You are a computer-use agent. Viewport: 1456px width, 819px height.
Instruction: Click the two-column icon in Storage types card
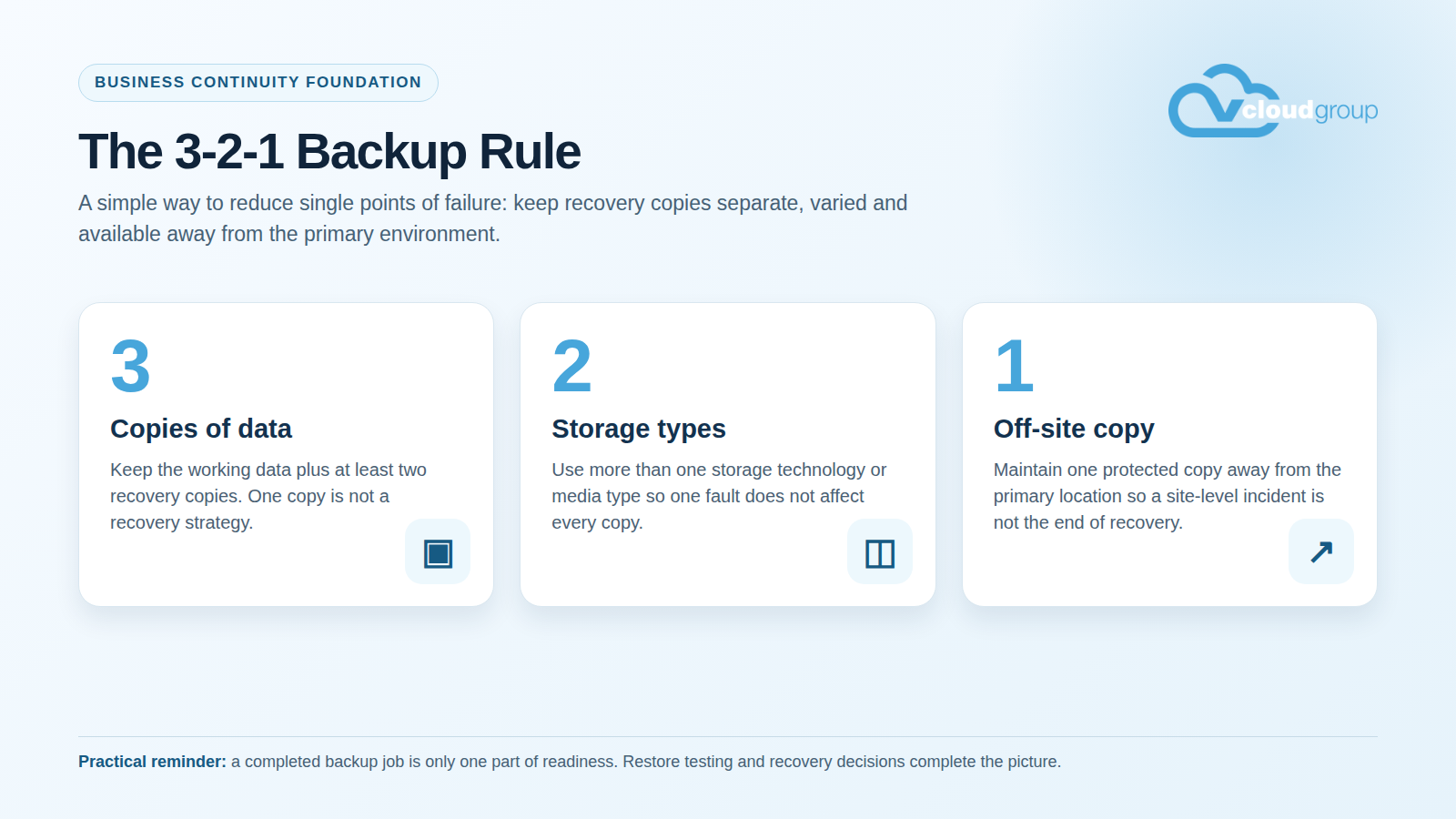[880, 552]
